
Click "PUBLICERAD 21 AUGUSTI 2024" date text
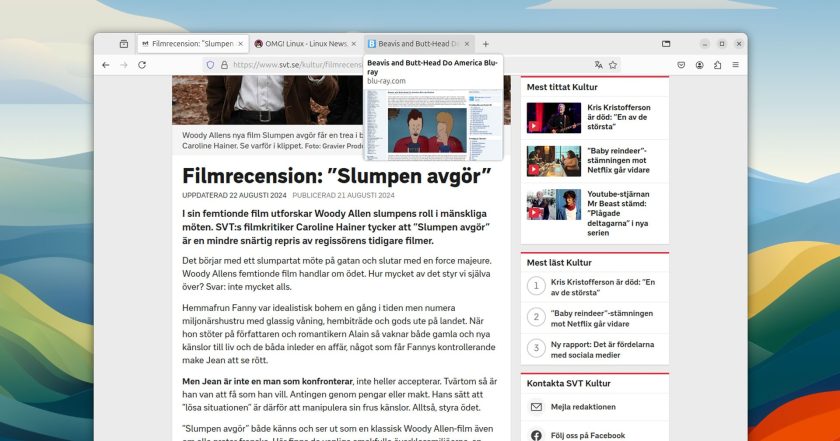pos(343,195)
